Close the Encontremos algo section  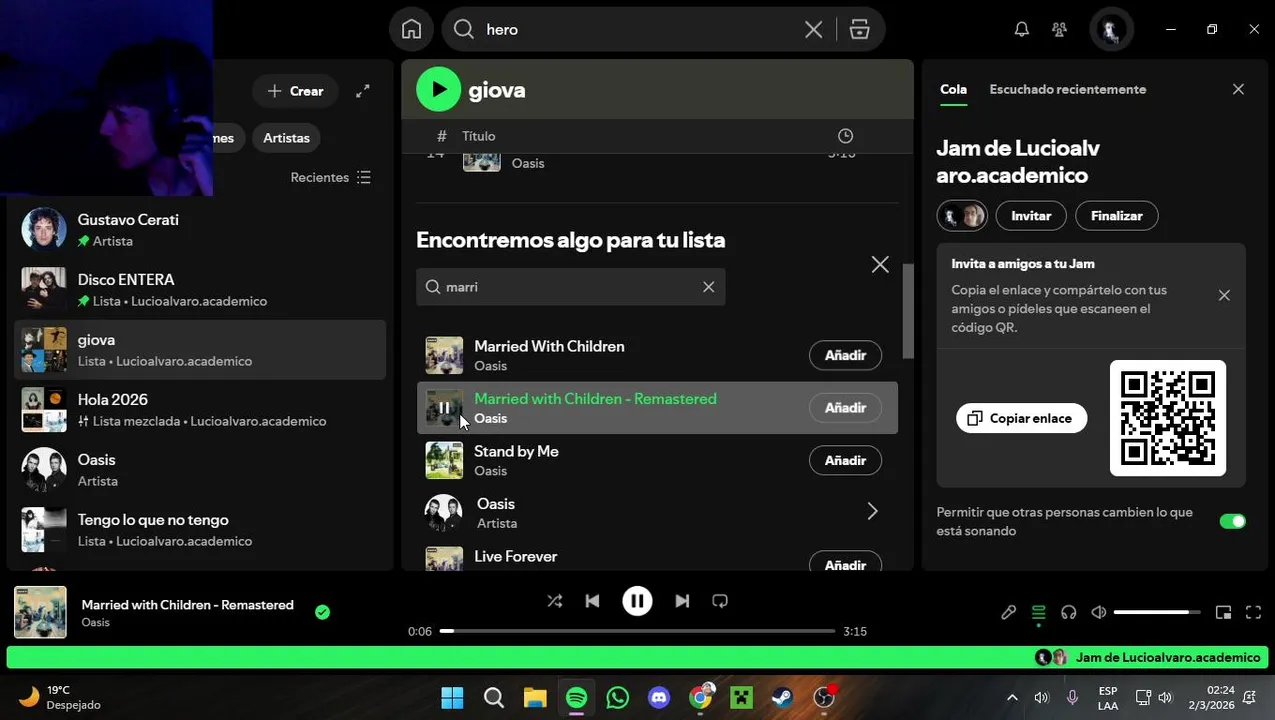point(880,265)
